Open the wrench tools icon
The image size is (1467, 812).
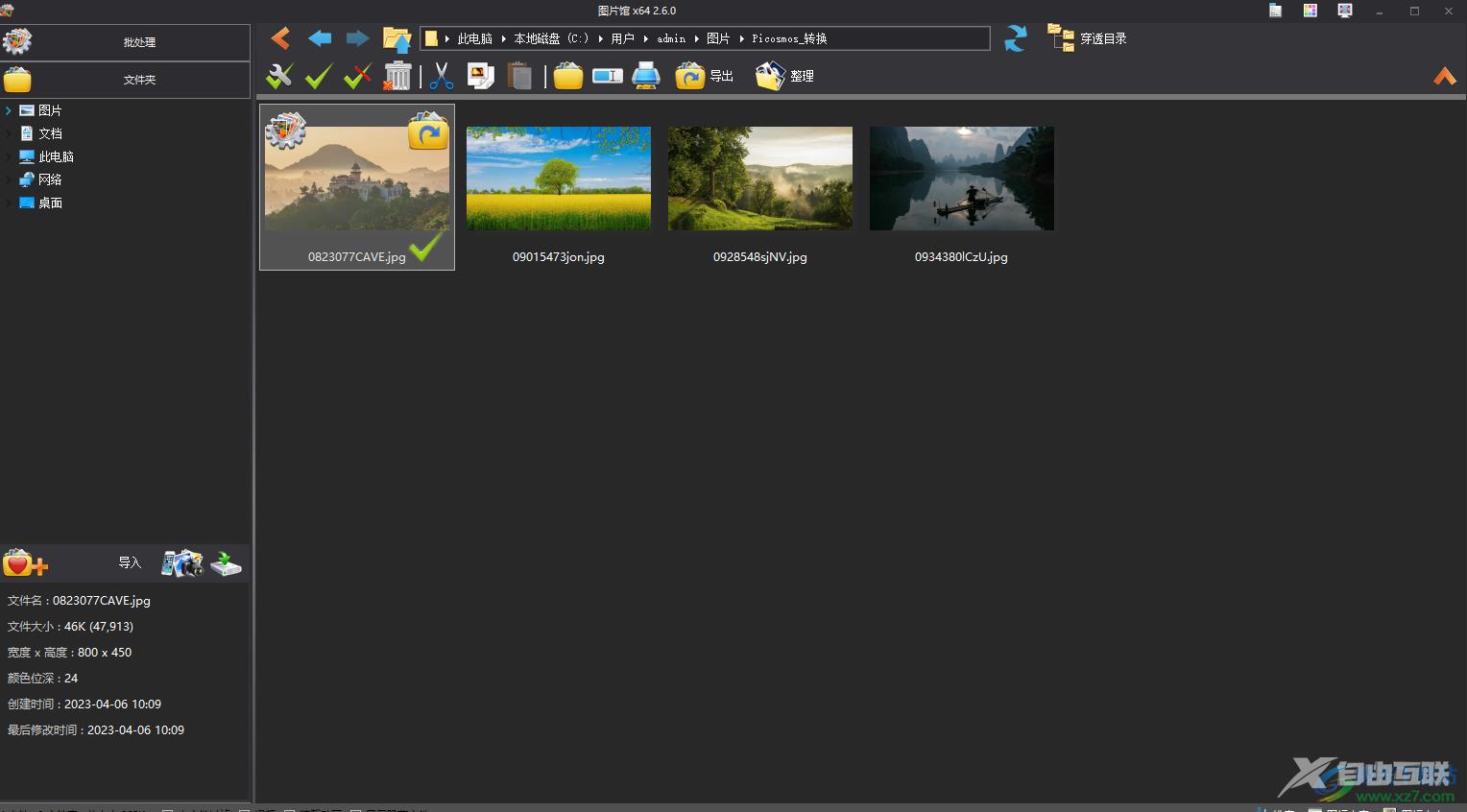[x=279, y=76]
